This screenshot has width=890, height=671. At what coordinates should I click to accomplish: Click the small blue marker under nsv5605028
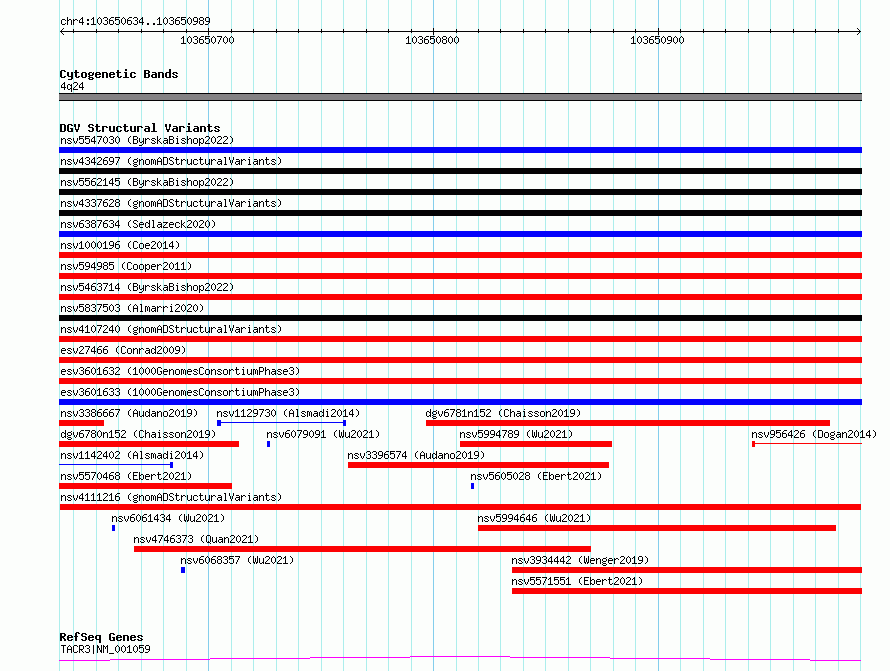(x=472, y=486)
